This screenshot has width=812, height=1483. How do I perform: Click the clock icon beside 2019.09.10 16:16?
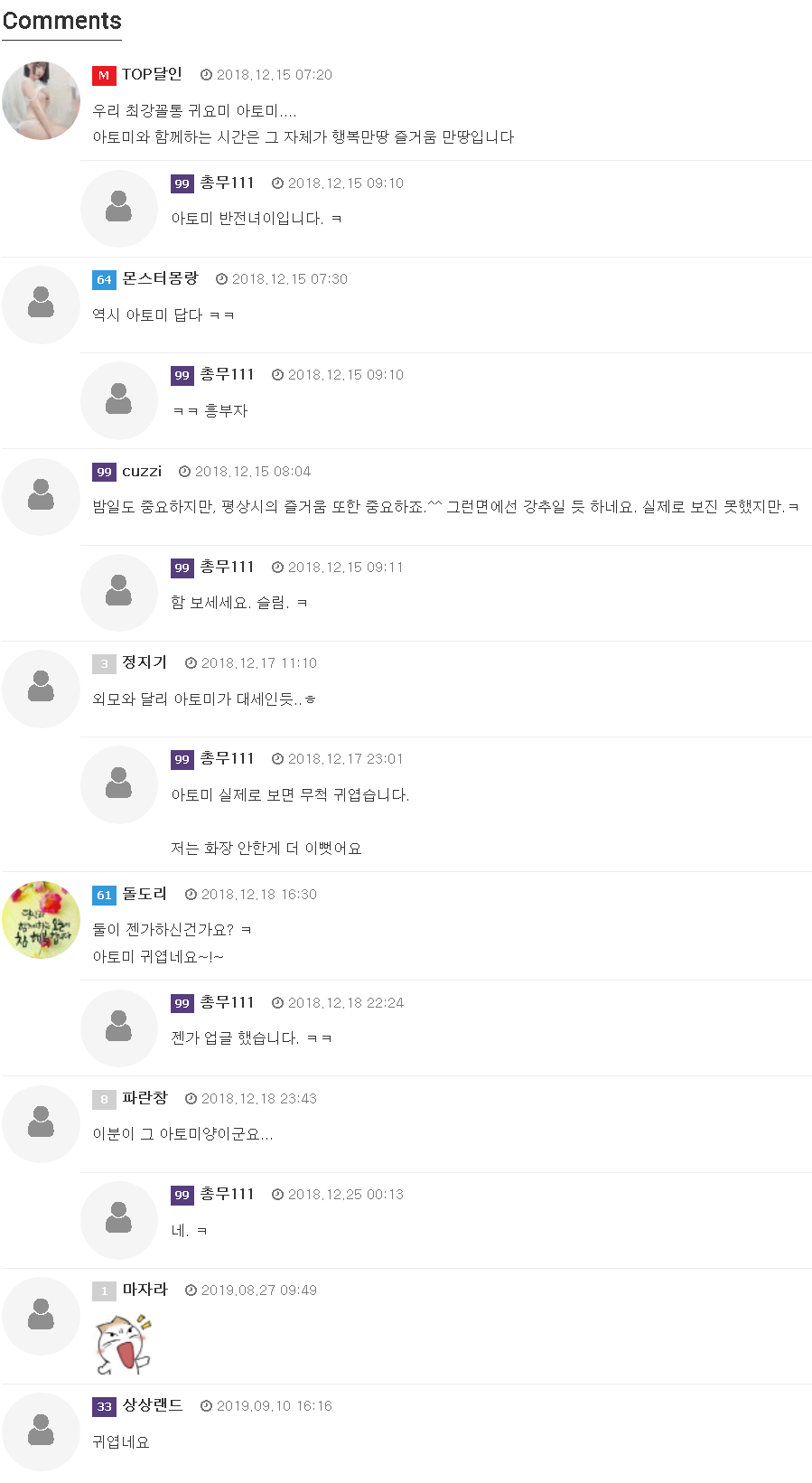pyautogui.click(x=206, y=1406)
